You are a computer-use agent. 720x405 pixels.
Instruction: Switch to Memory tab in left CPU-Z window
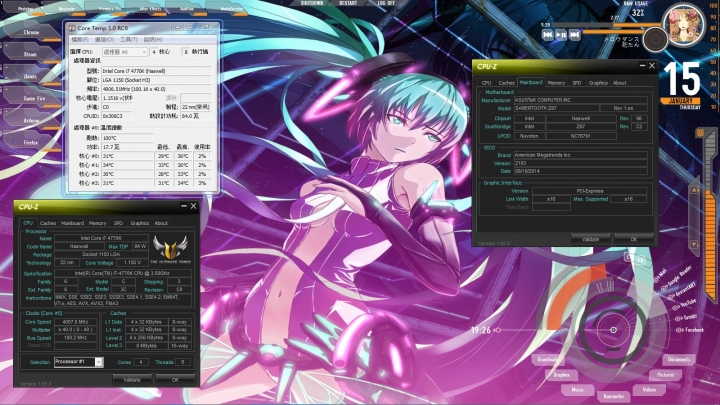coord(97,223)
